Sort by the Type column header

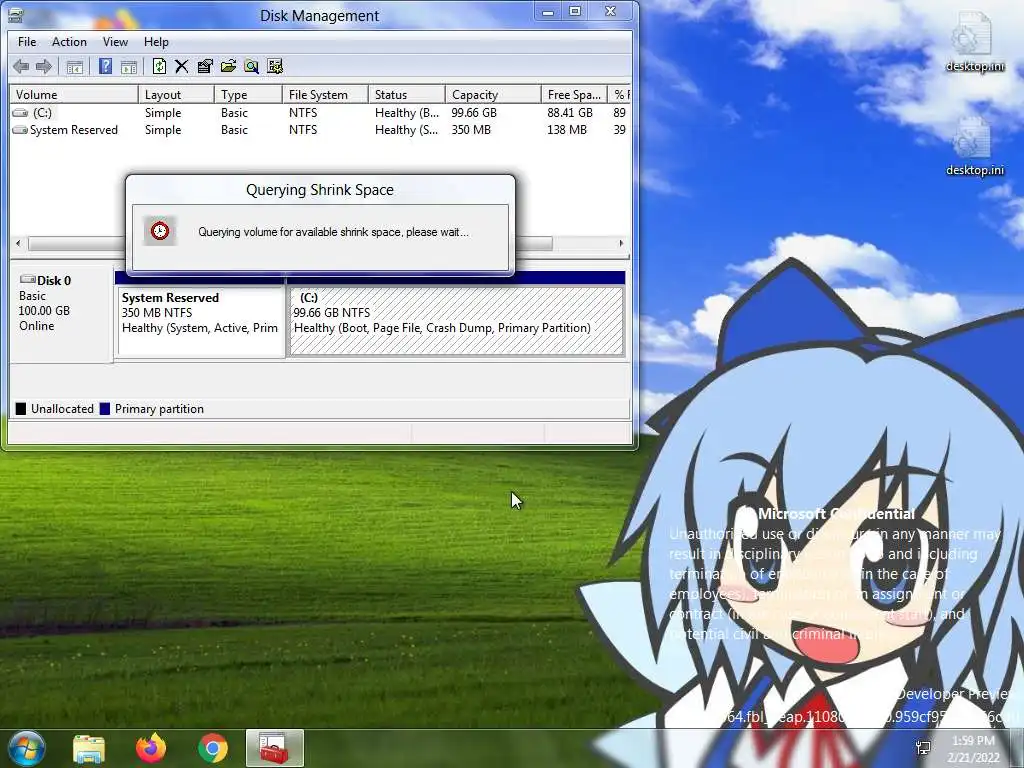248,95
